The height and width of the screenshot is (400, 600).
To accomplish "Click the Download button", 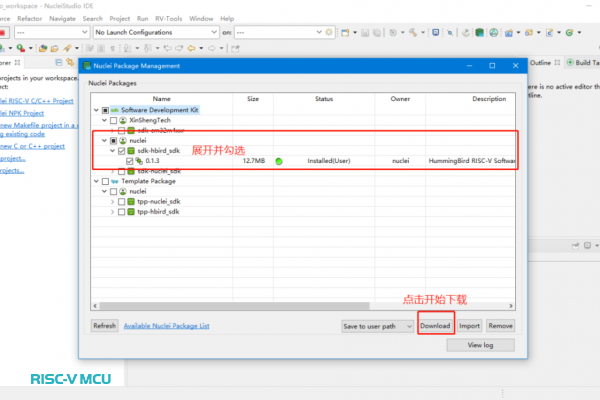I will coord(435,326).
